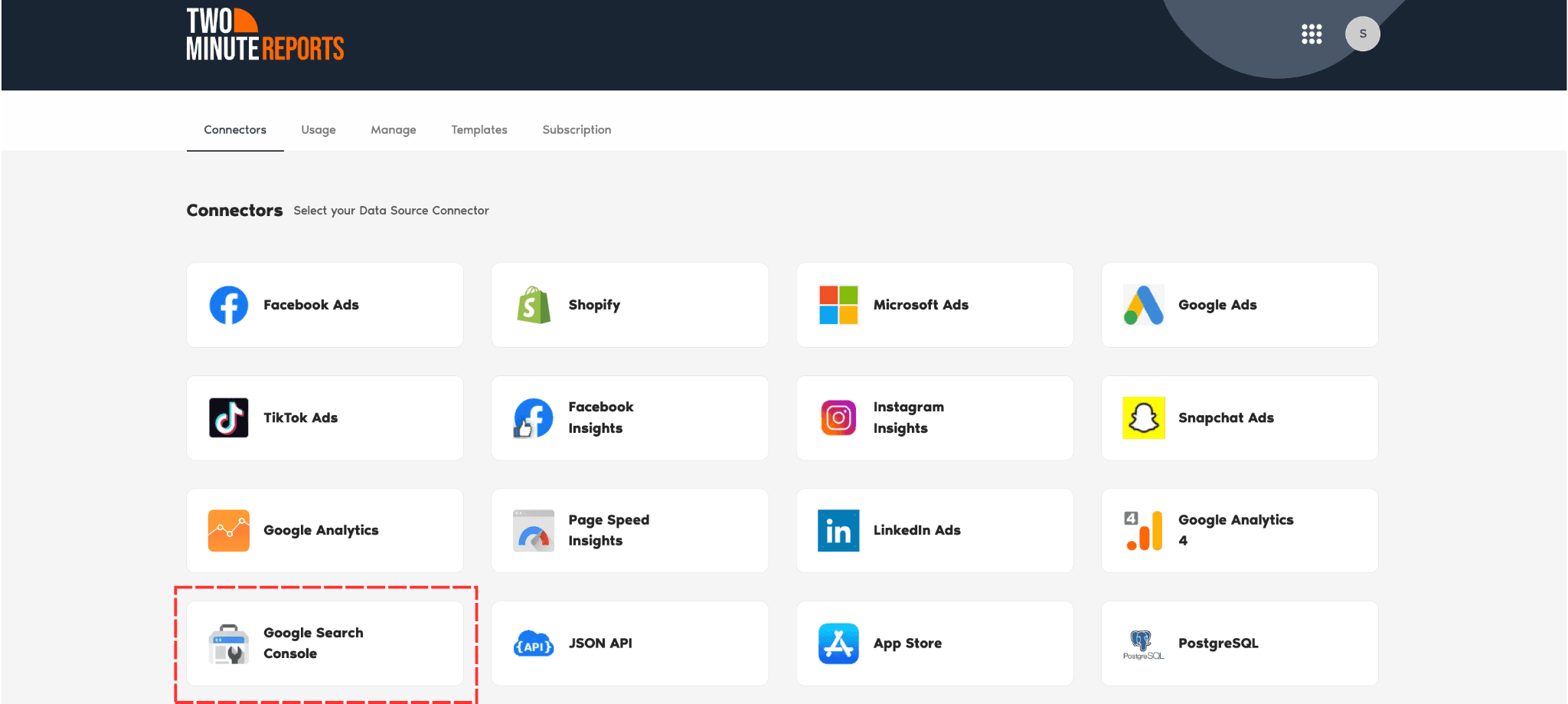Click the Snapchat Ads ghost icon

(x=1143, y=417)
